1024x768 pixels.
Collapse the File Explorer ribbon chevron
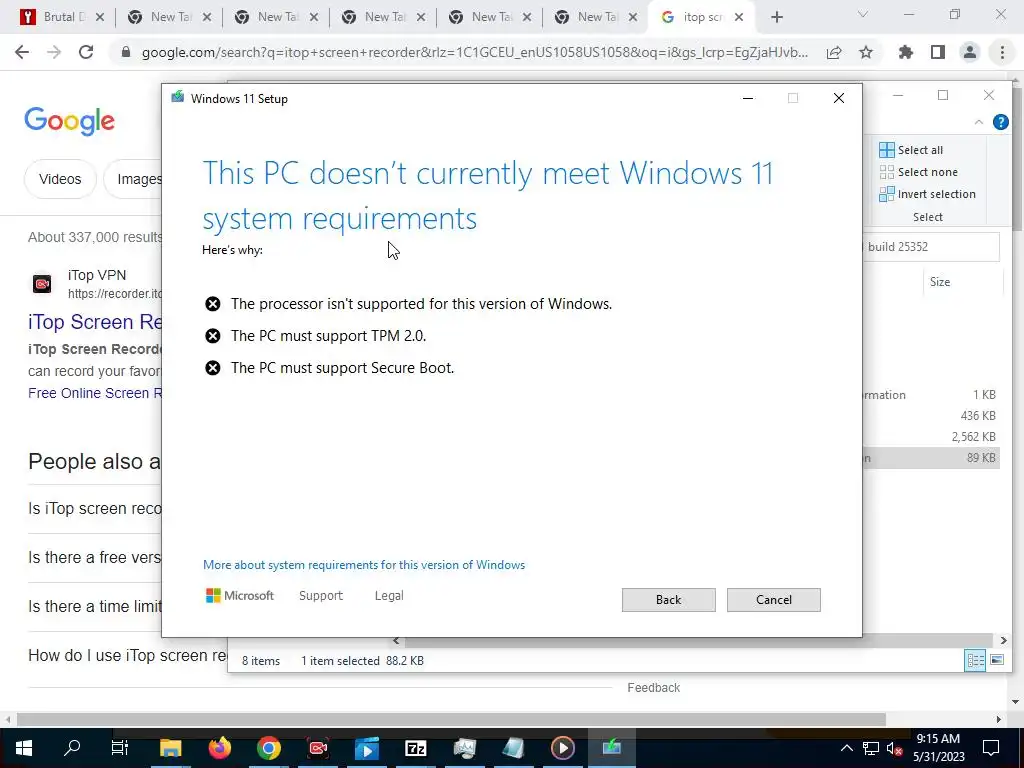(978, 122)
